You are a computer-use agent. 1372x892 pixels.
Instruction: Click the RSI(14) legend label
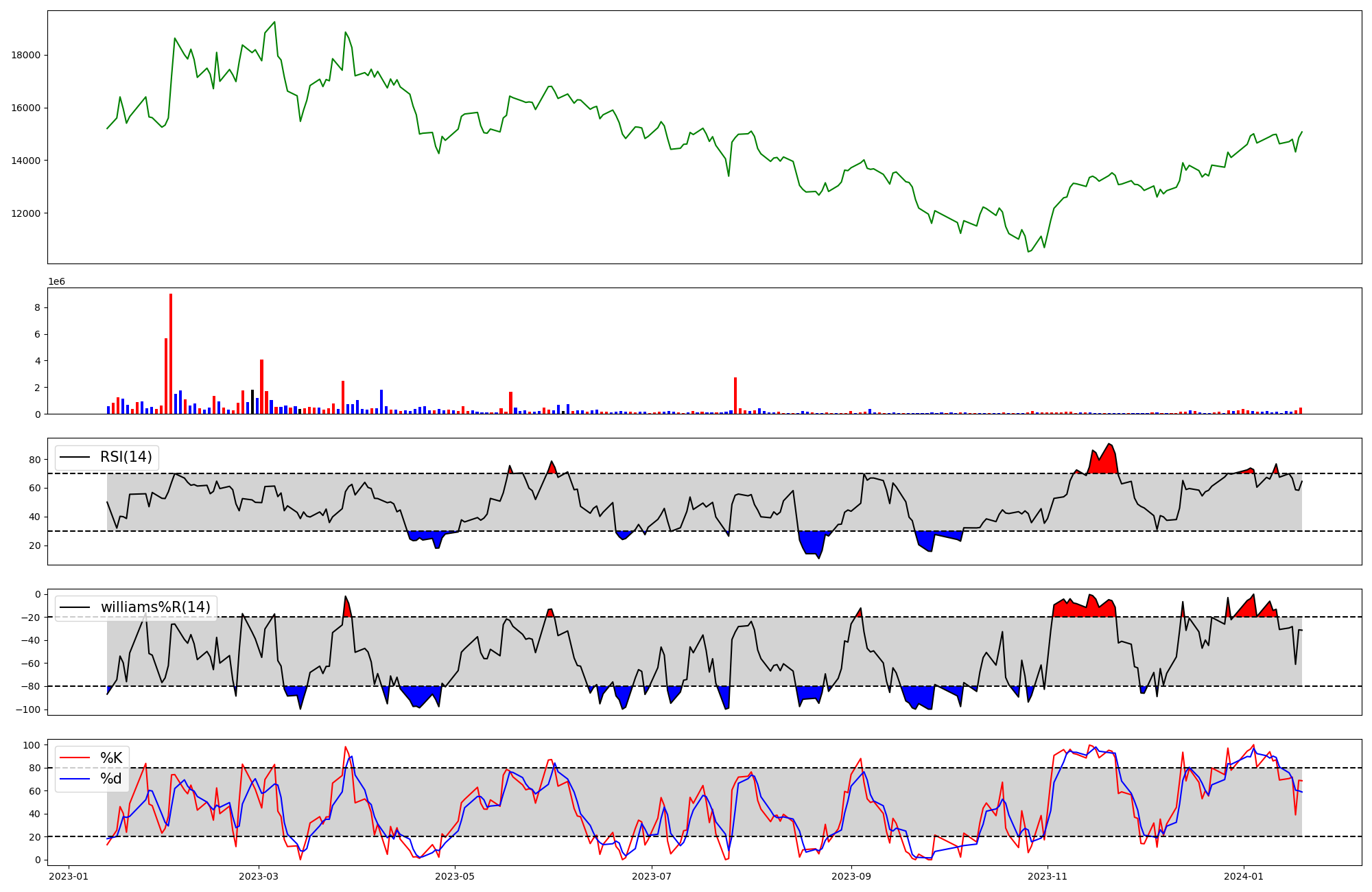tap(126, 457)
